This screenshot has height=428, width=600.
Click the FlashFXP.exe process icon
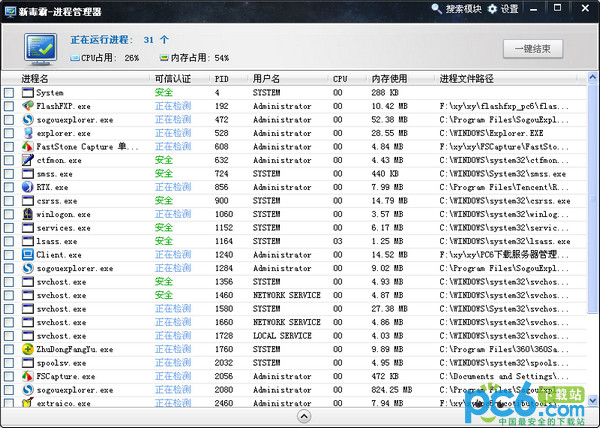tap(28, 105)
